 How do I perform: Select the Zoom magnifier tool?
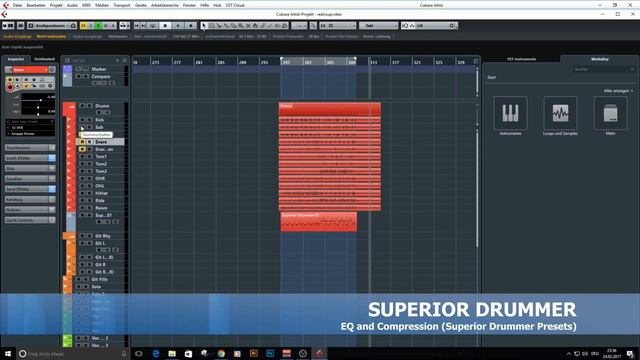pyautogui.click(x=241, y=26)
